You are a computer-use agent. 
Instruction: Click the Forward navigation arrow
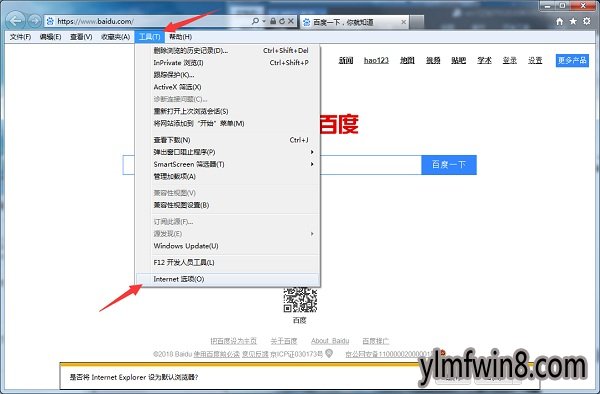[x=35, y=21]
